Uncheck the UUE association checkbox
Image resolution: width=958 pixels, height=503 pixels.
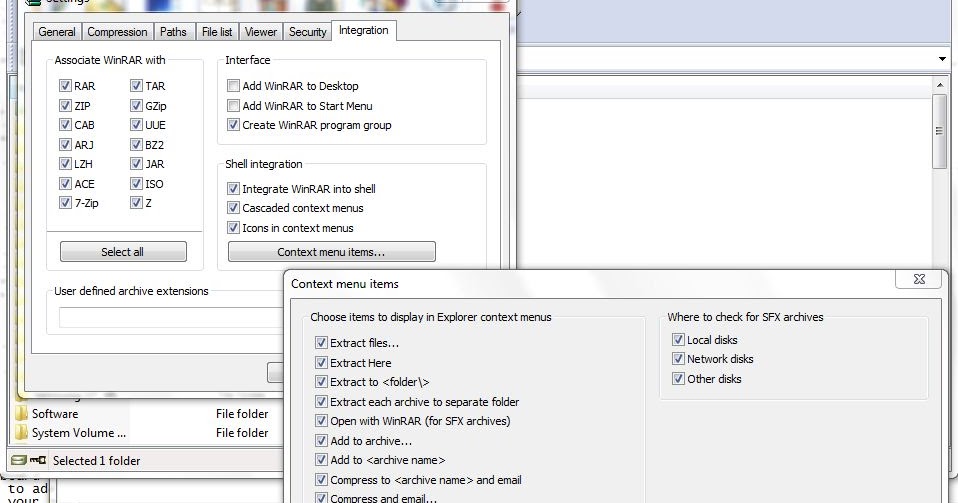(136, 125)
